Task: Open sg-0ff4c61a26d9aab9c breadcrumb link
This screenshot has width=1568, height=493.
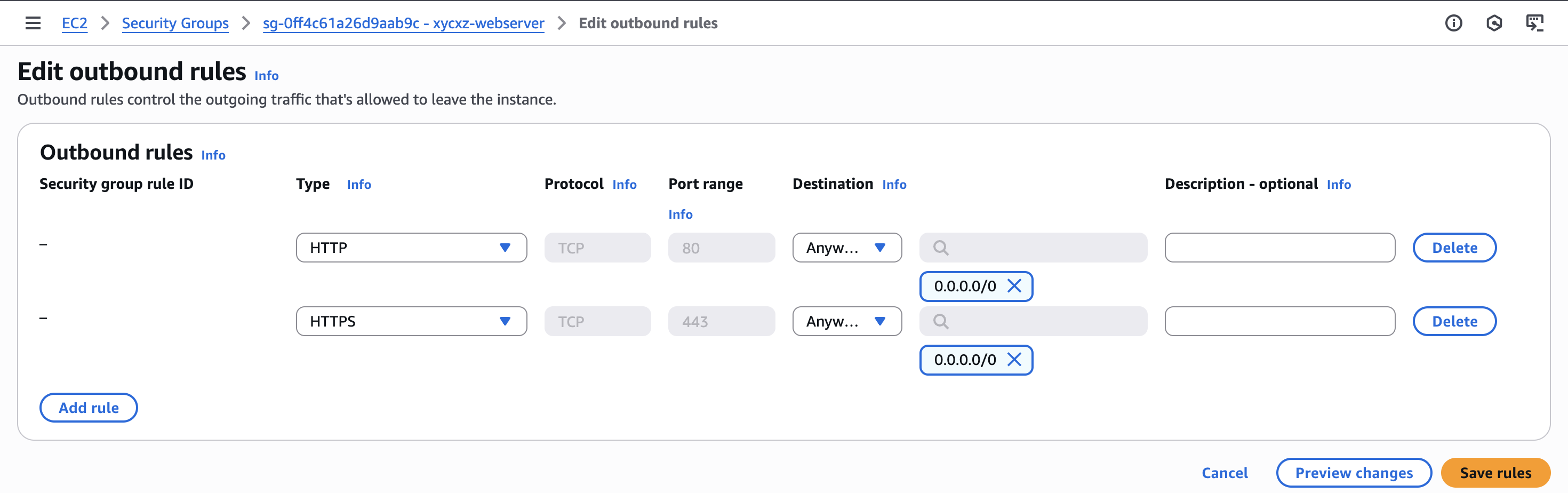Action: pos(403,23)
